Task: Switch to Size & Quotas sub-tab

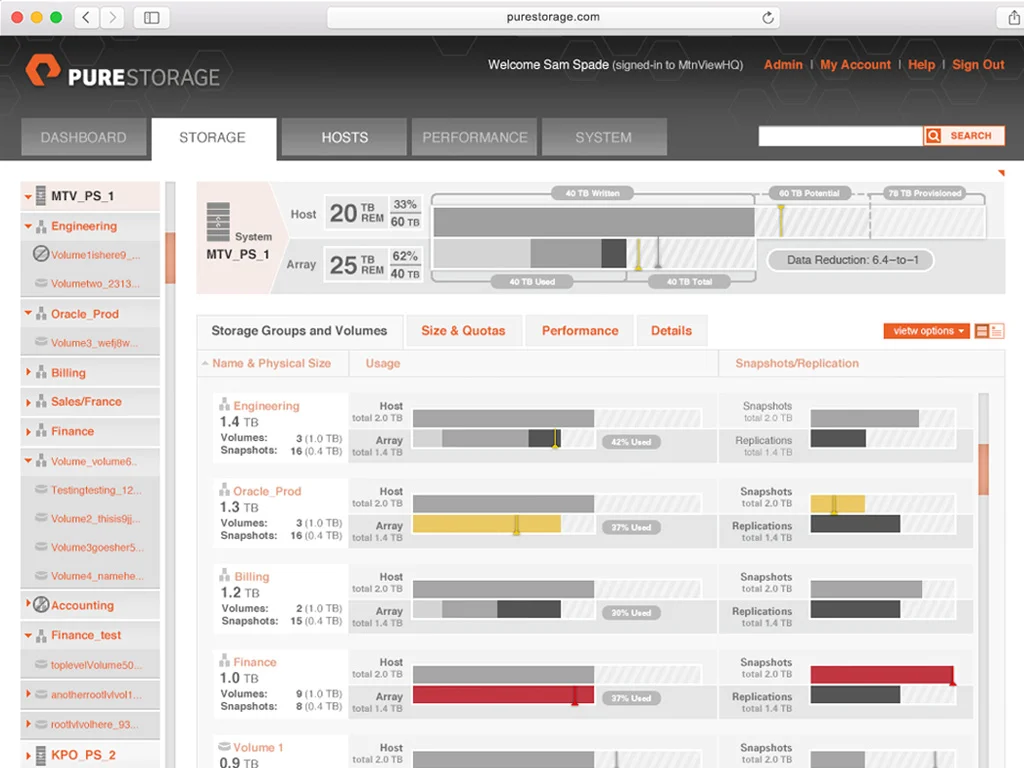Action: click(463, 330)
